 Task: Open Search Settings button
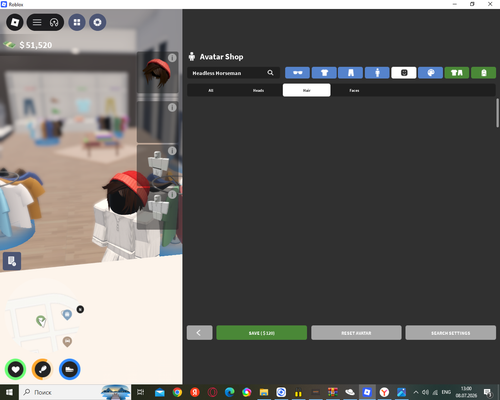(451, 333)
